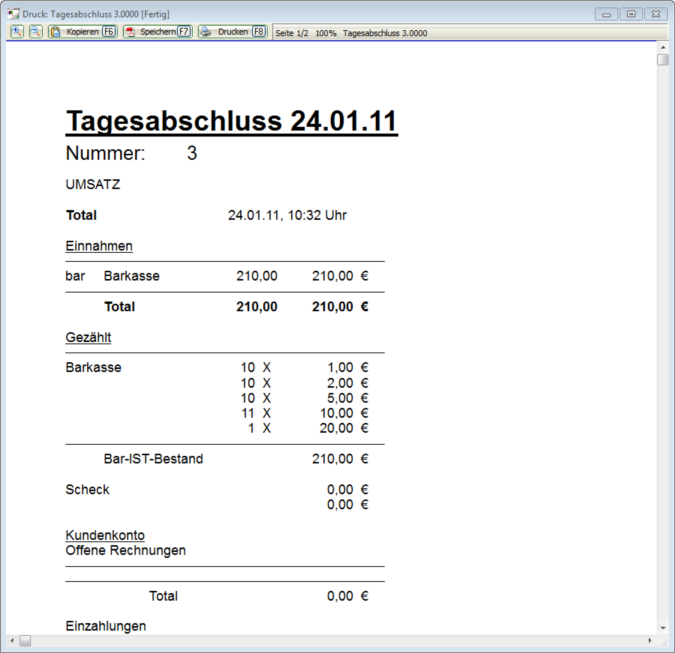Click the vertical scrollbar up arrow
Image resolution: width=675 pixels, height=653 pixels.
pyautogui.click(x=662, y=47)
